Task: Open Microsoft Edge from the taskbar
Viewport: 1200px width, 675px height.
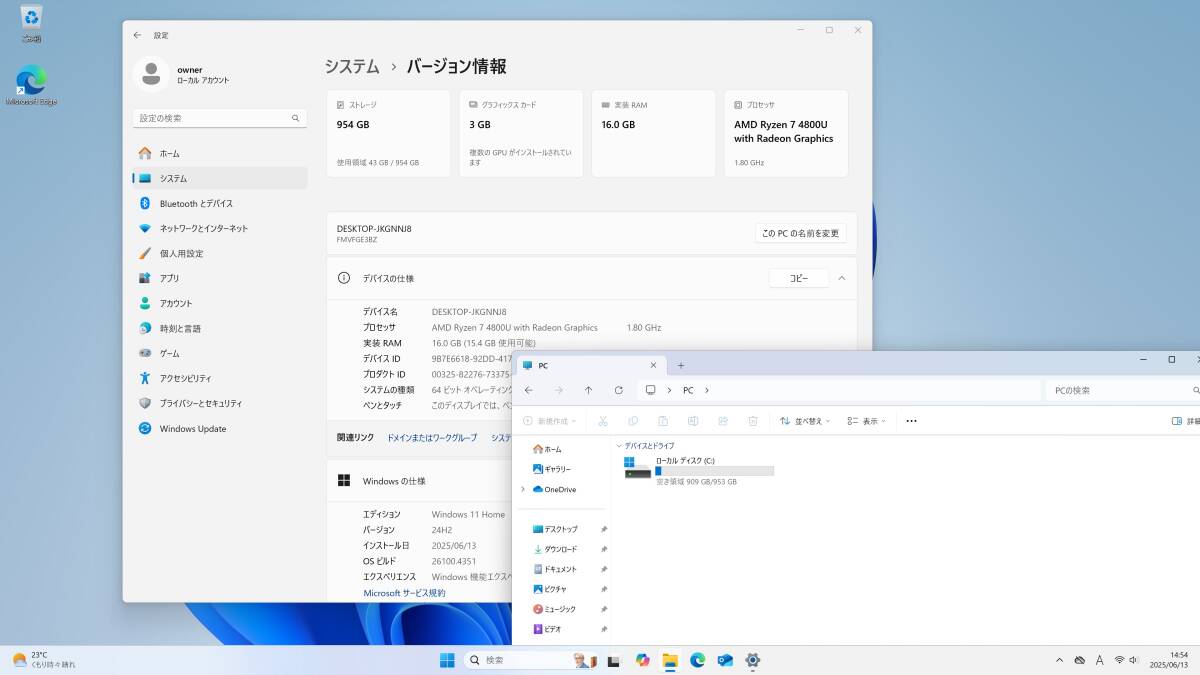Action: coord(696,660)
